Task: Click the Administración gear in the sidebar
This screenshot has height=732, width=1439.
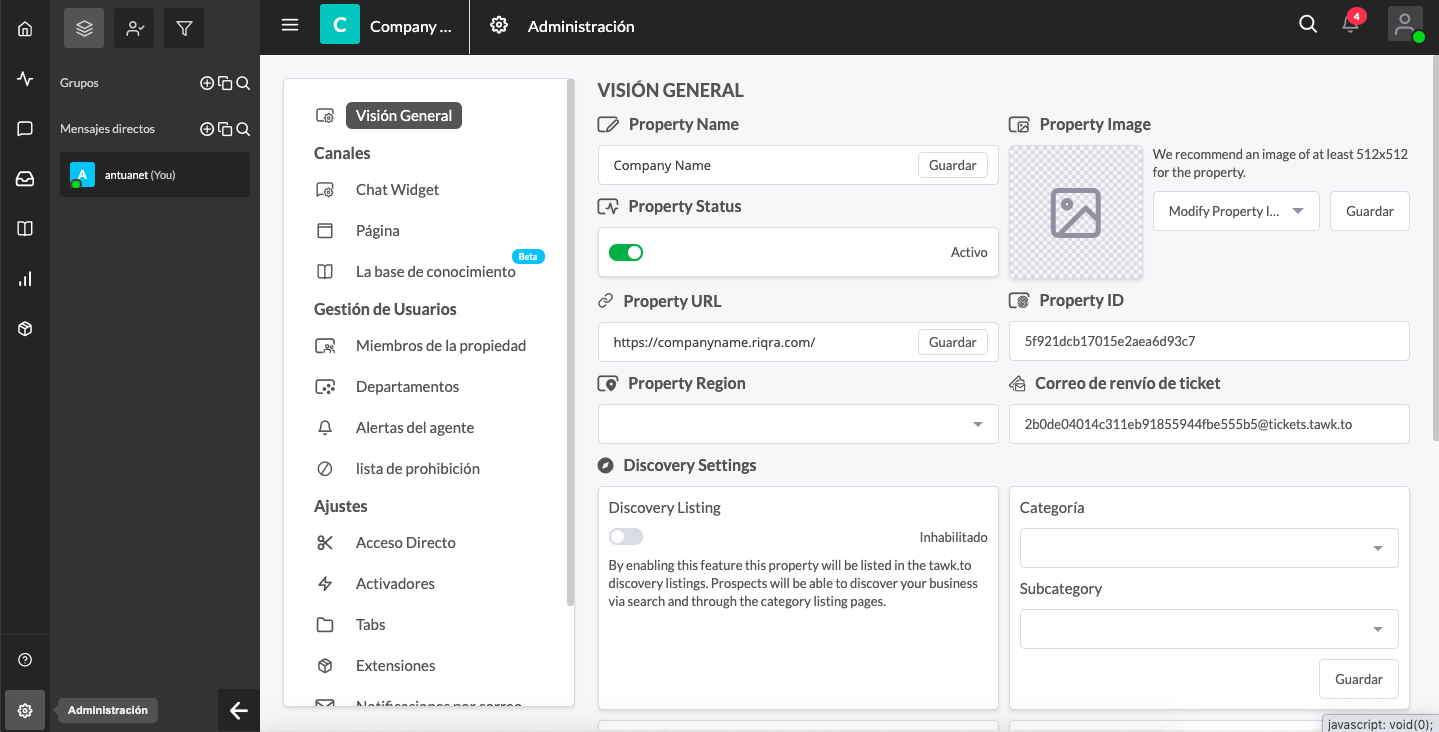Action: [x=25, y=711]
